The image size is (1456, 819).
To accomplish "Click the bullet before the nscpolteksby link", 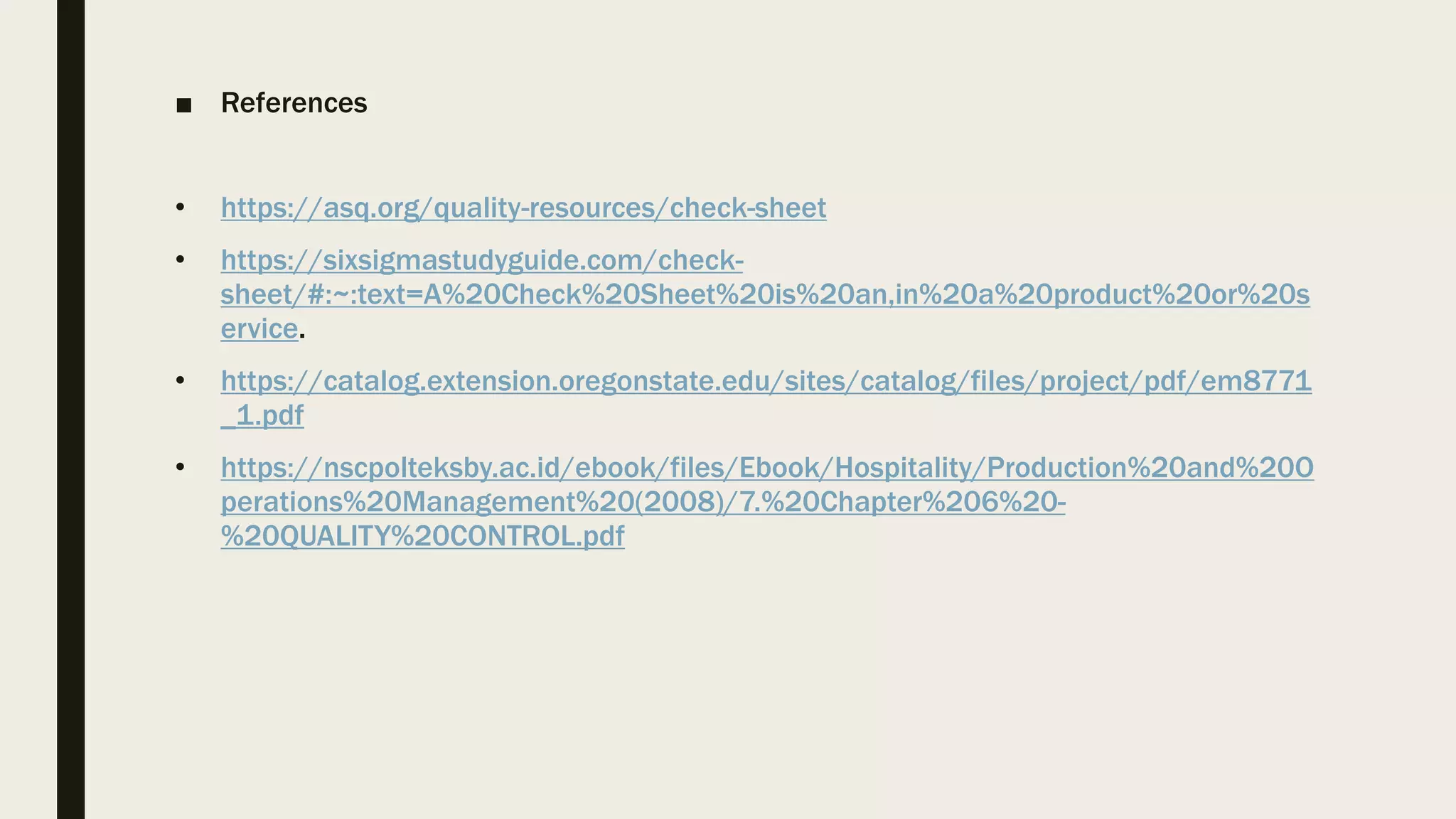I will [181, 468].
